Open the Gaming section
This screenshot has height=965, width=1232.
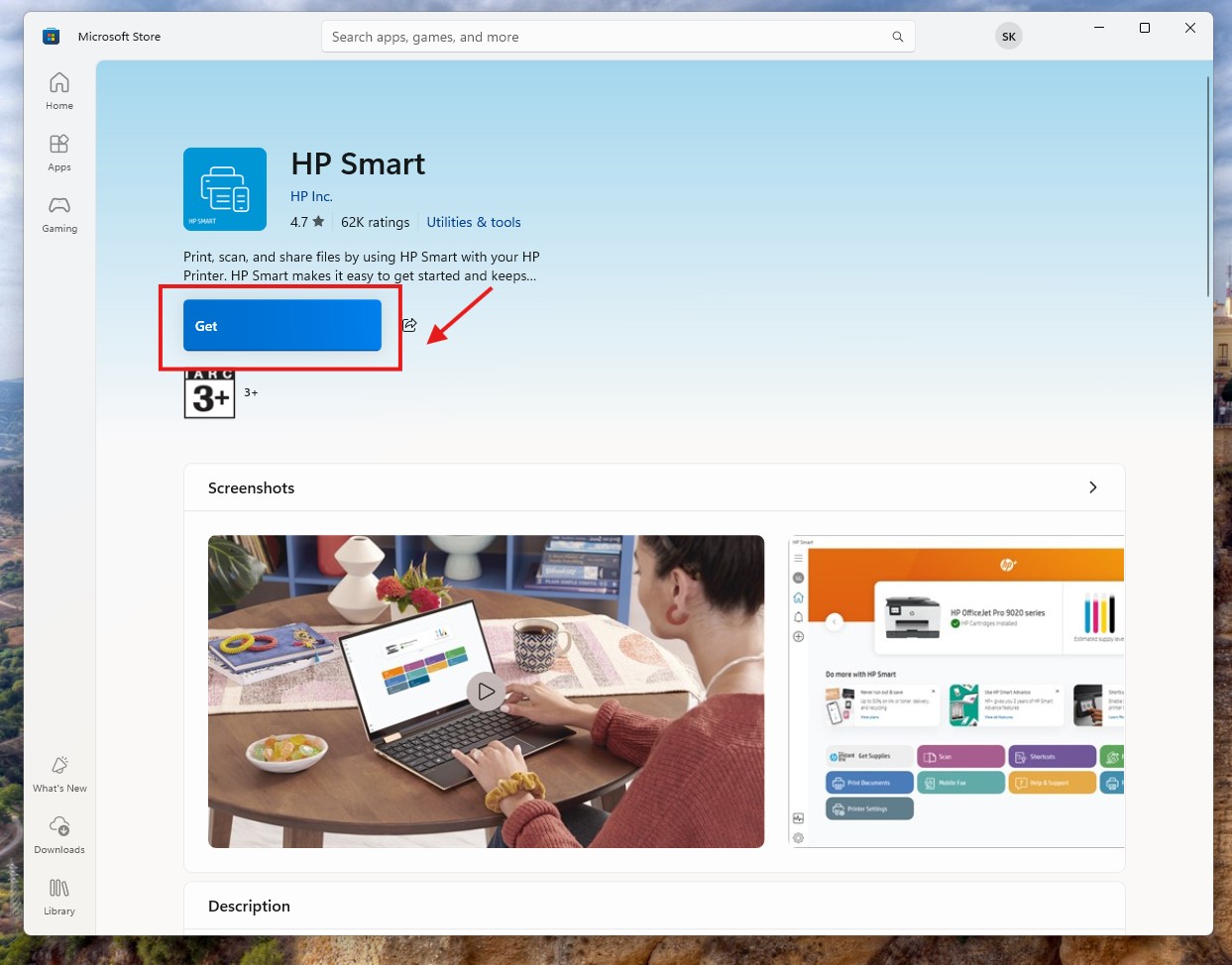click(x=59, y=214)
